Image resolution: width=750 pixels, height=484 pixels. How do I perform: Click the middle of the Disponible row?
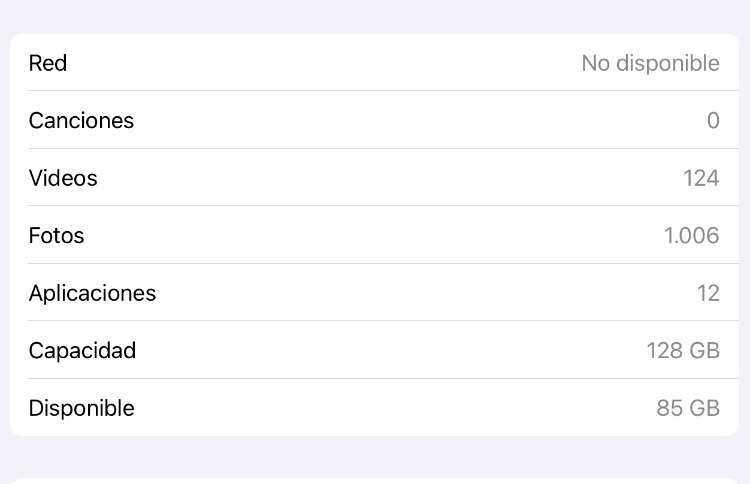pos(375,407)
